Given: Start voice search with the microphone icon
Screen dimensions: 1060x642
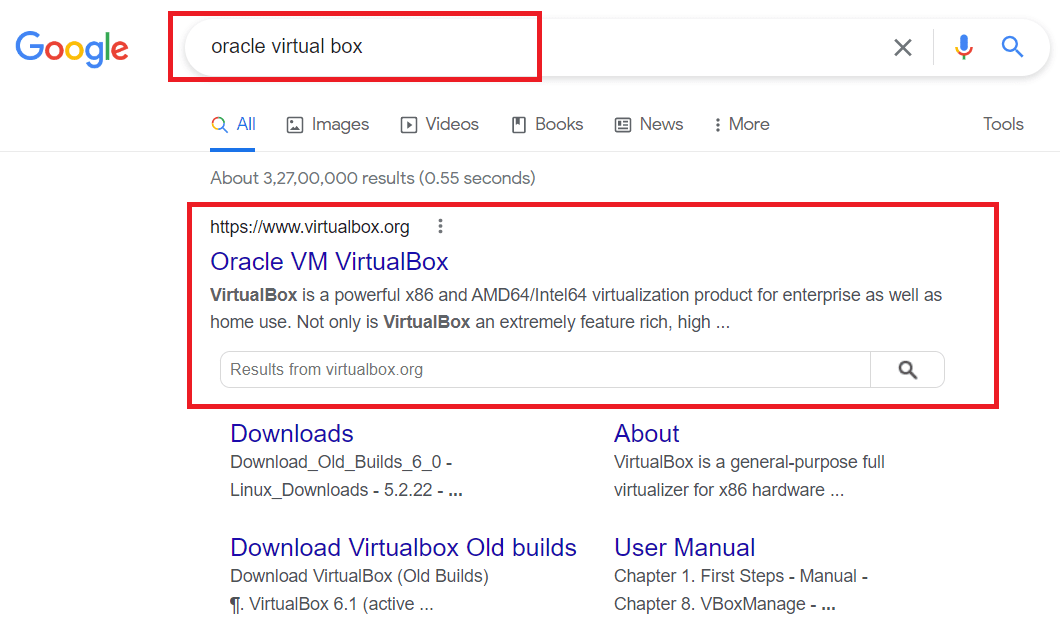Looking at the screenshot, I should pyautogui.click(x=964, y=47).
